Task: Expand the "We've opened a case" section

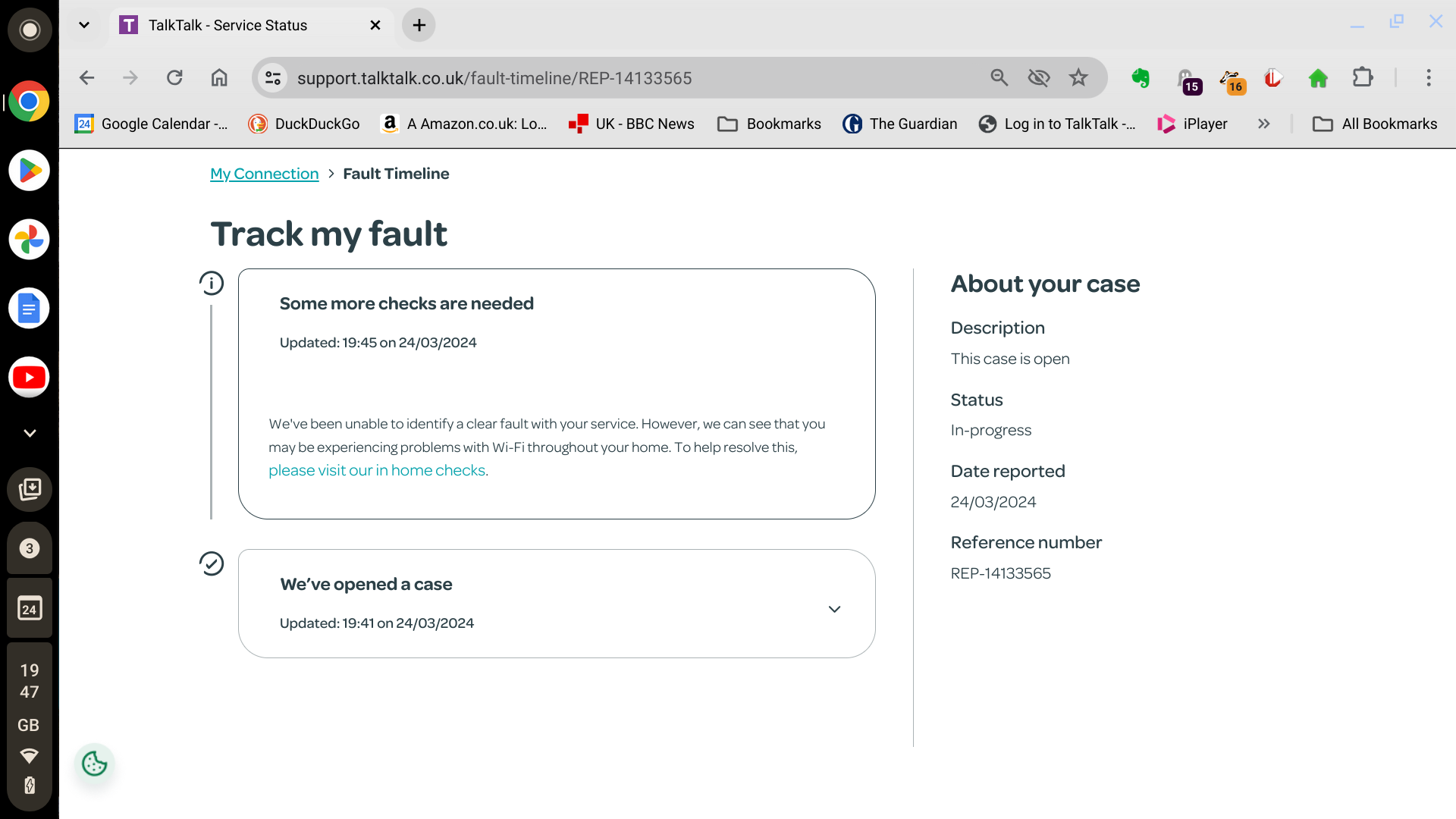Action: [x=834, y=609]
